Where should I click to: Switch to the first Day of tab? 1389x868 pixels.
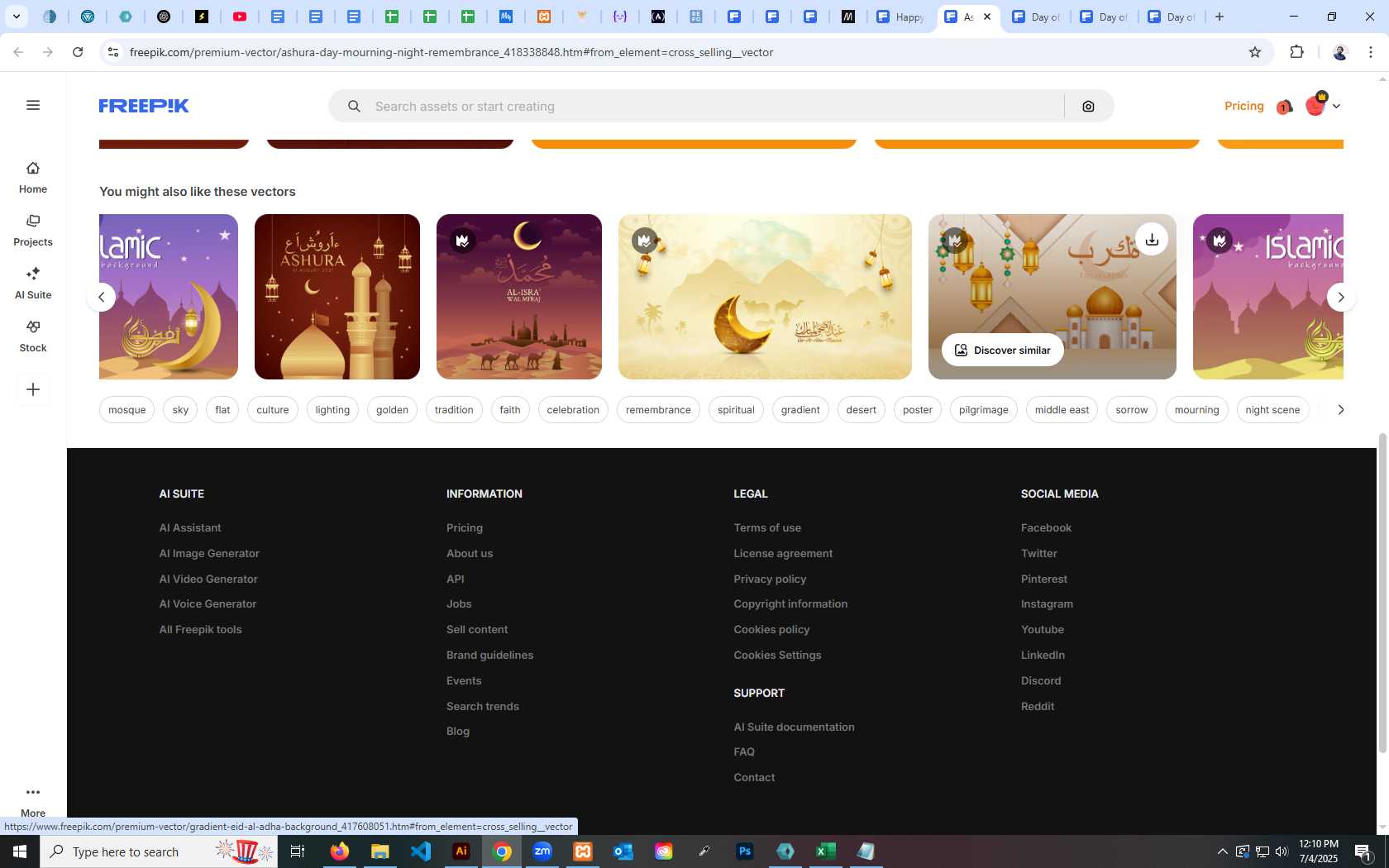point(1037,17)
